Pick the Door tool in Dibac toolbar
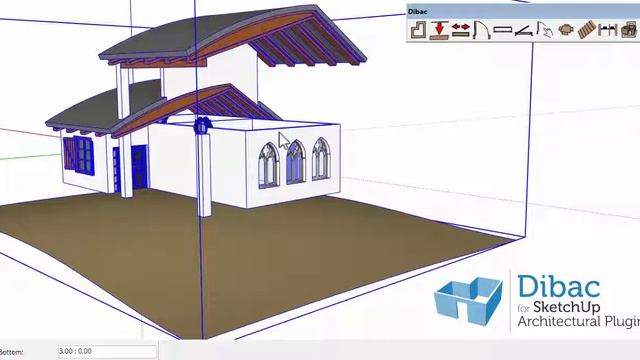 coord(482,30)
